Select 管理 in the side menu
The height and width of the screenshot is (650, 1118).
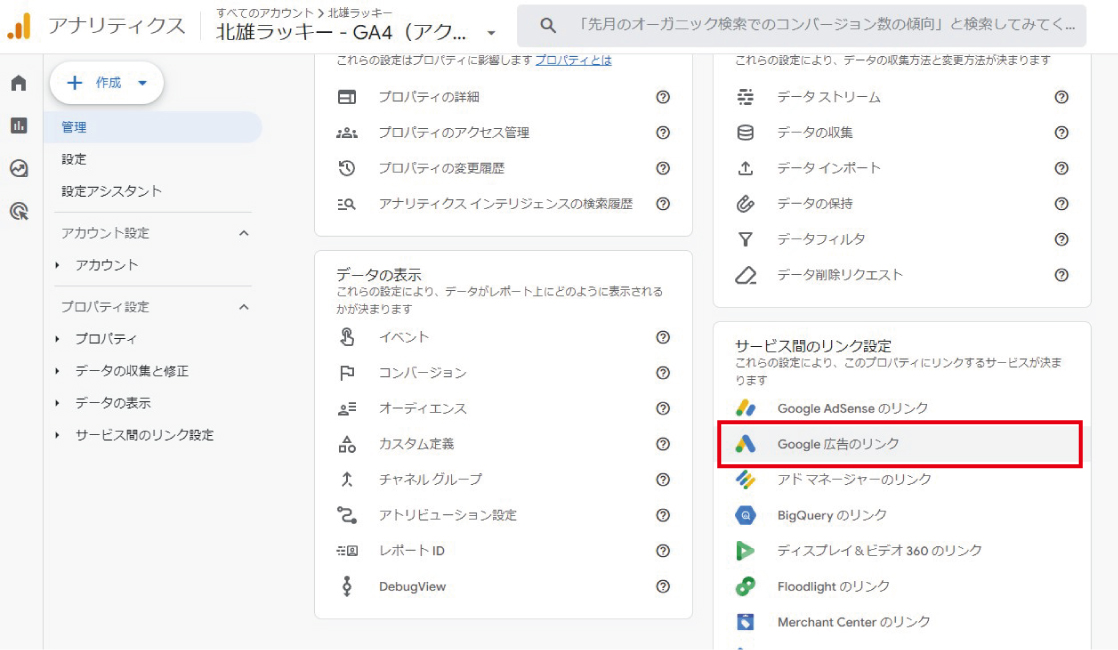[x=153, y=127]
